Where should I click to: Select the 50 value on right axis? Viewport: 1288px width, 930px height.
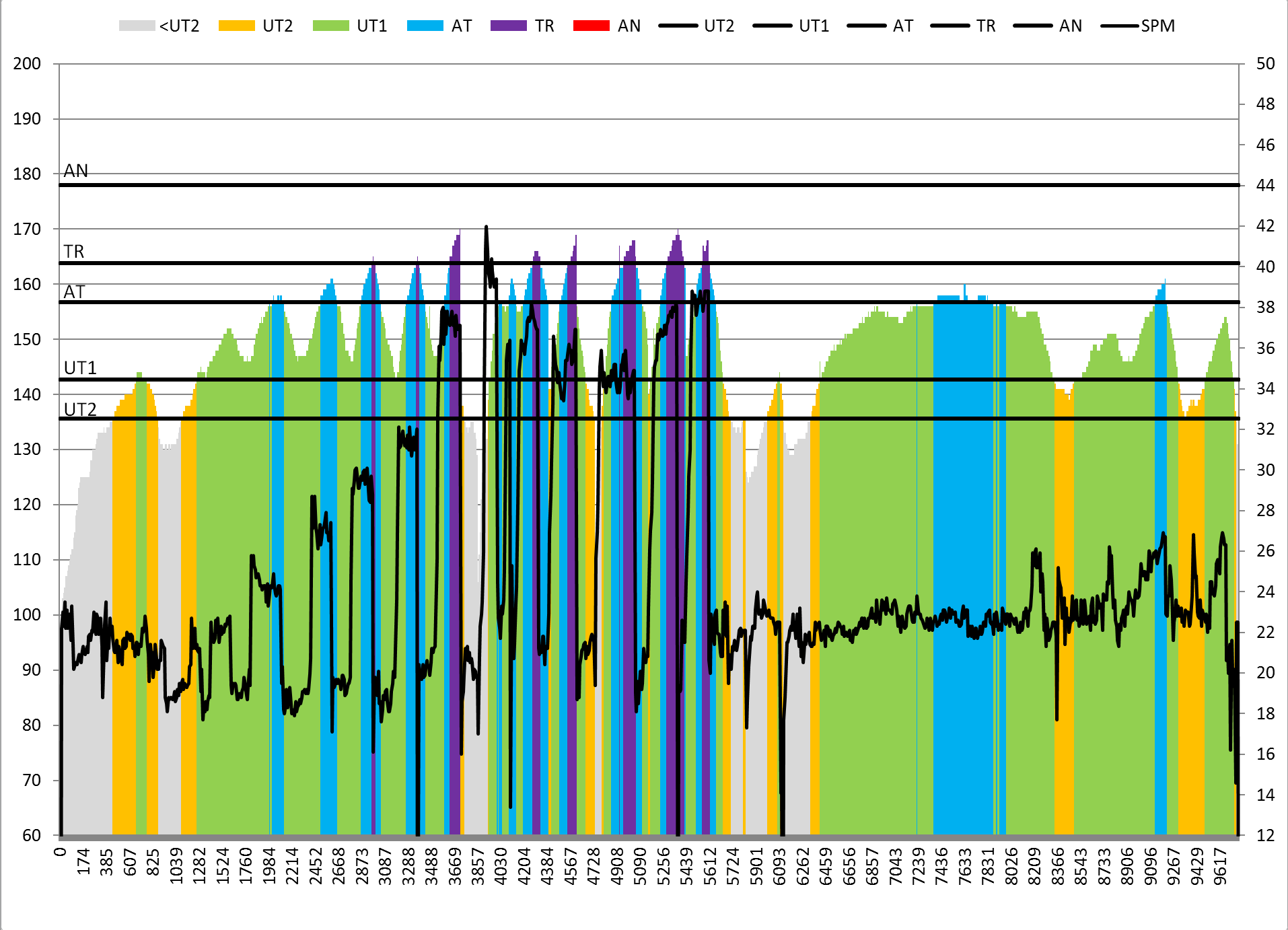(x=1265, y=64)
